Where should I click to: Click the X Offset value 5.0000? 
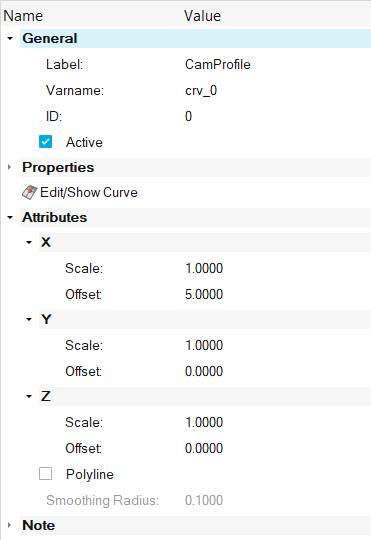[x=204, y=294]
